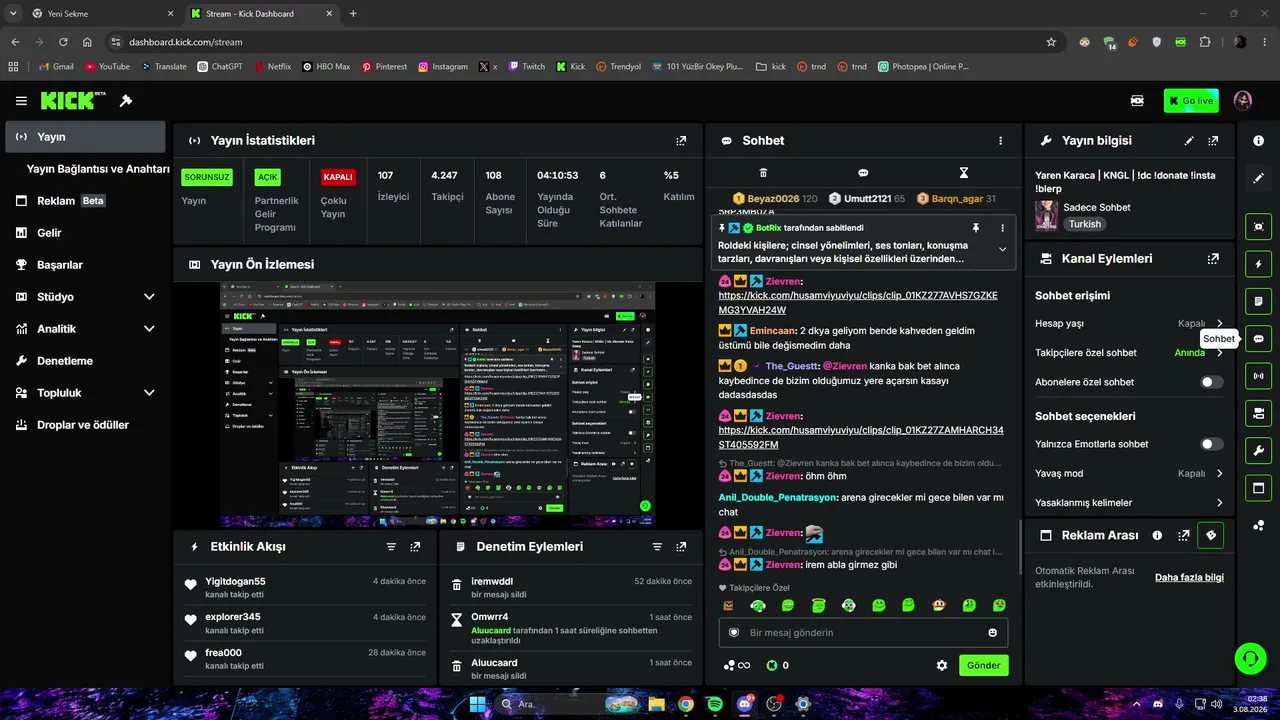Image resolution: width=1280 pixels, height=720 pixels.
Task: Pop out the Kanal Eylemleri panel
Action: click(1213, 259)
